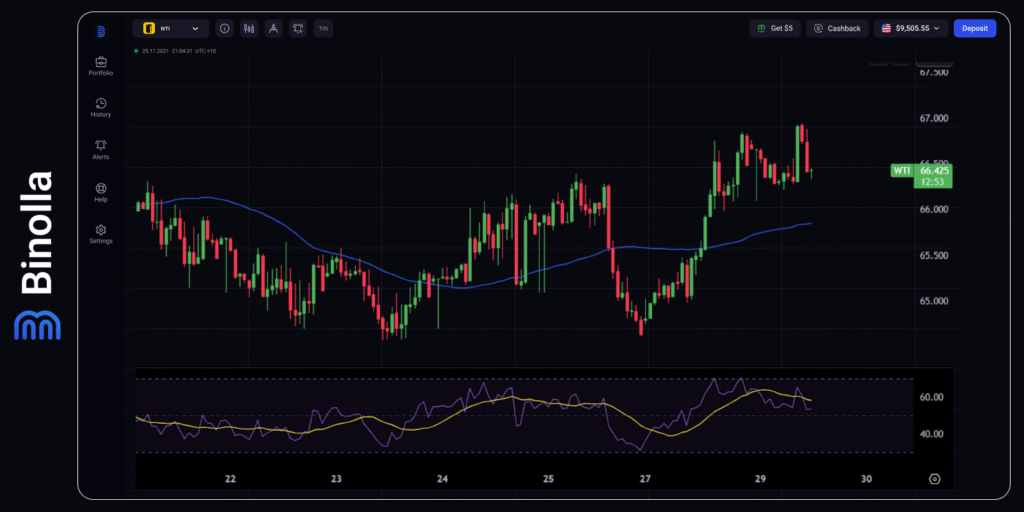The image size is (1024, 512).
Task: Expand the $9,505.55 account balance dropdown
Action: click(911, 29)
